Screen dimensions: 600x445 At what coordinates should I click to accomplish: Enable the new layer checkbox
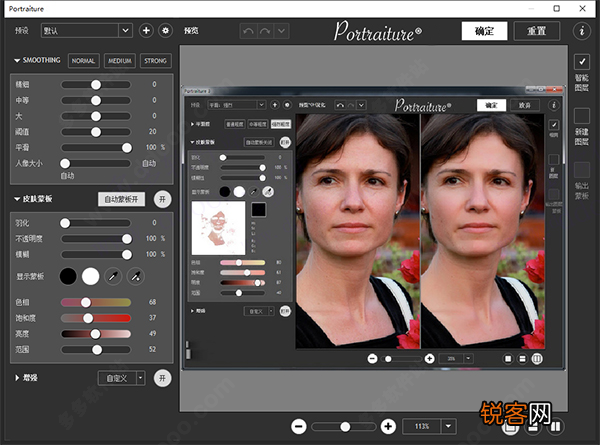pos(582,116)
